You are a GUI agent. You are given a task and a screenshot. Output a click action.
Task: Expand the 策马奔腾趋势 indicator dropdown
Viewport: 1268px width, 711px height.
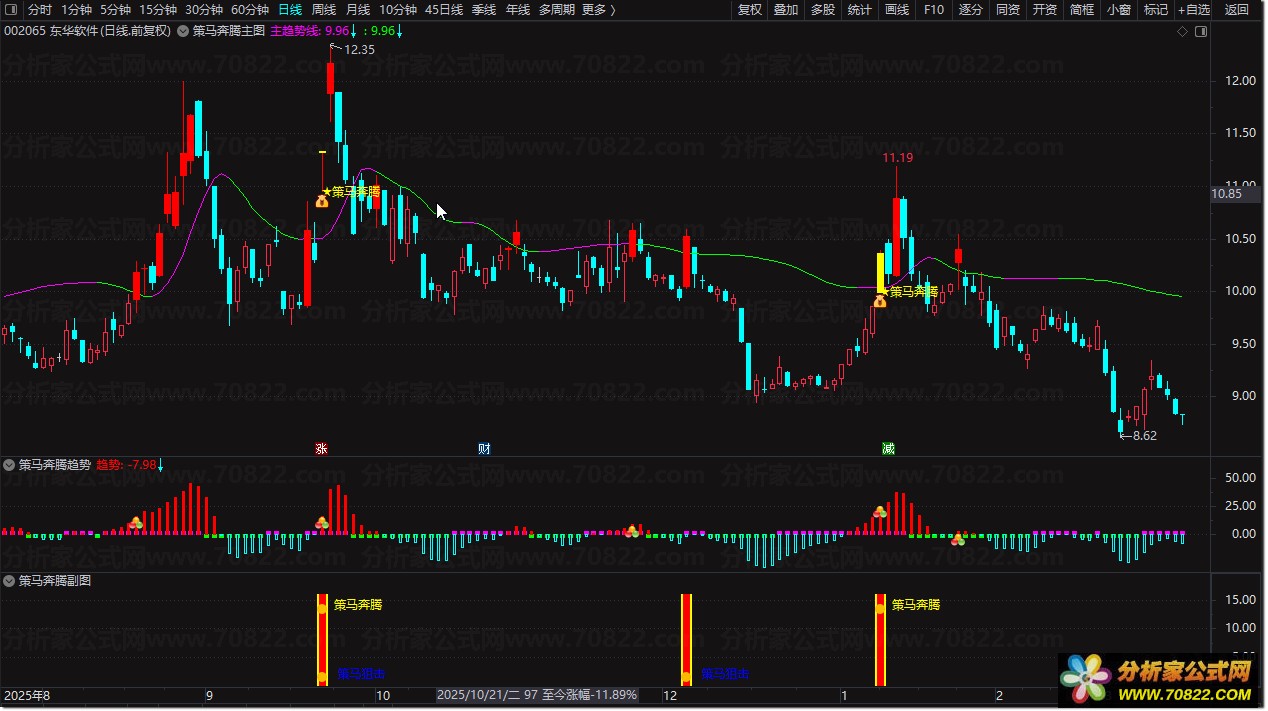pyautogui.click(x=10, y=465)
